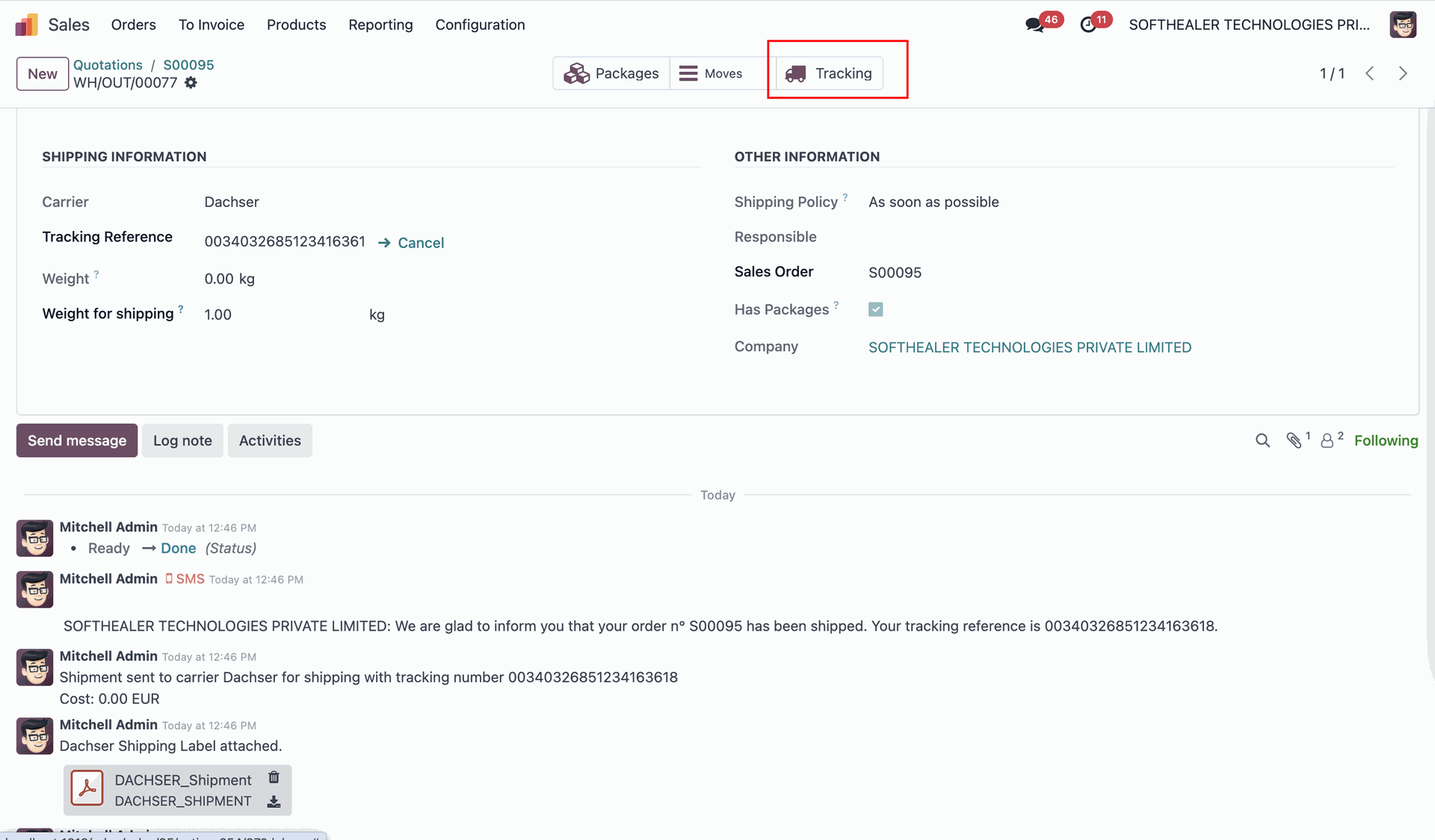Open chat conversations icon with 46 badge
Viewport: 1435px width, 840px height.
coord(1034,25)
